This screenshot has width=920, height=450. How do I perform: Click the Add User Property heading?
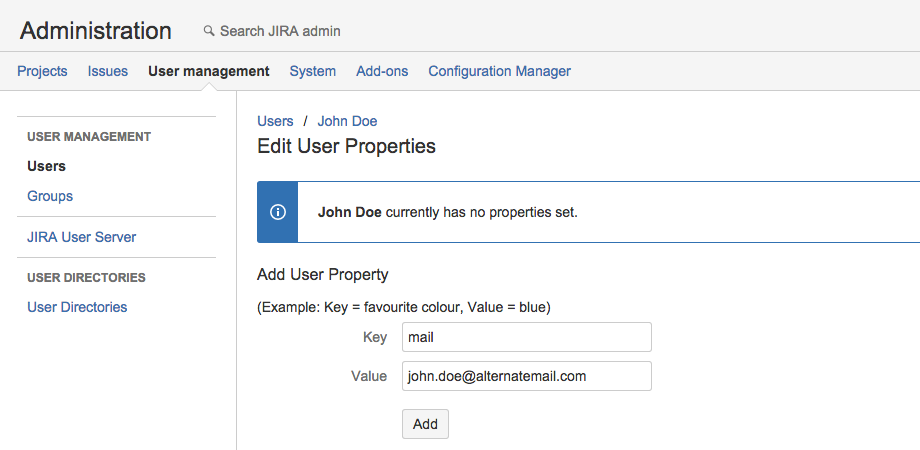click(323, 274)
